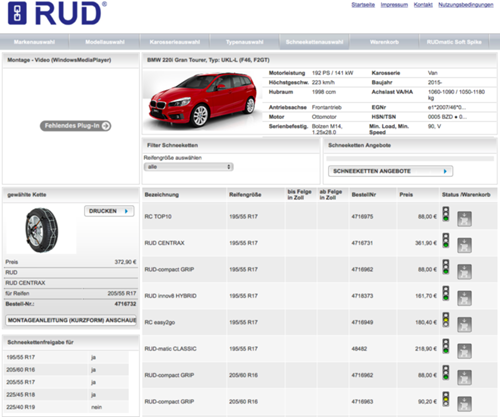Screen dimensions: 500x417
Task: Add RUD innov8 HYBRID to the cart
Action: (x=464, y=298)
